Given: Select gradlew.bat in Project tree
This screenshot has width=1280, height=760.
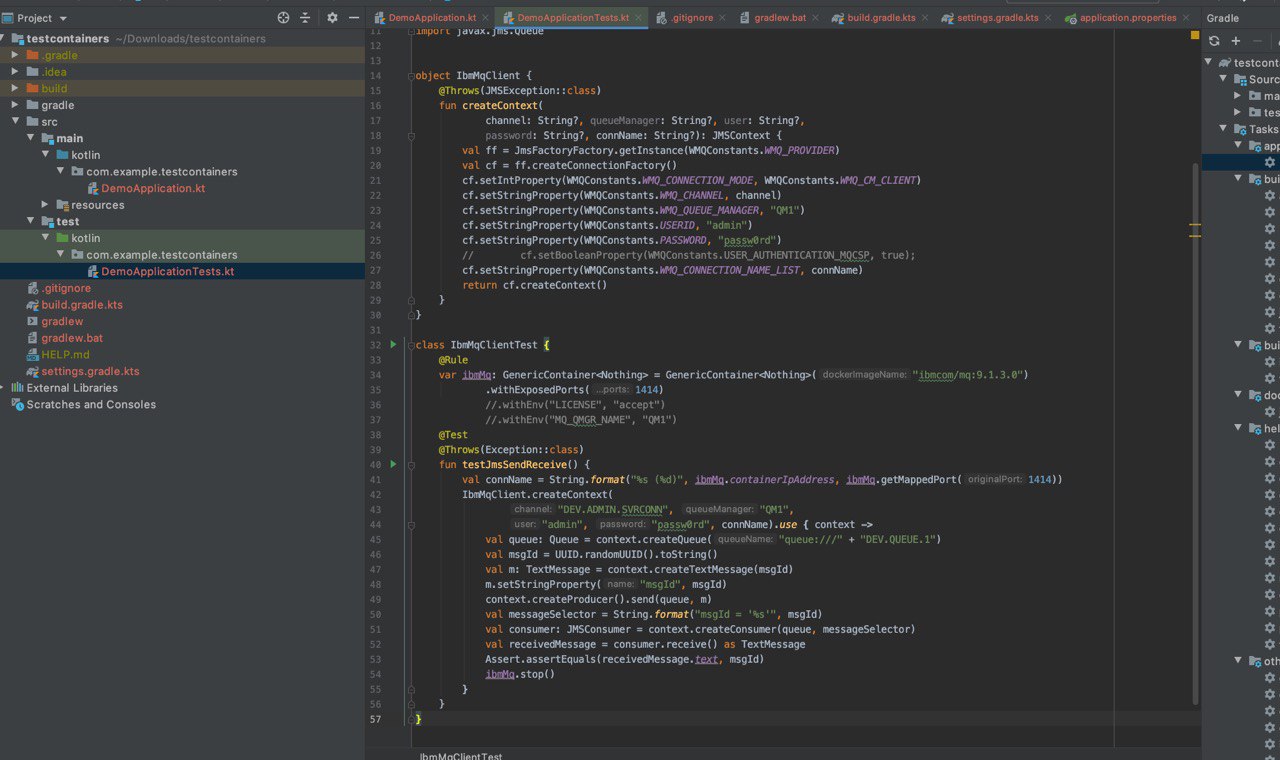Looking at the screenshot, I should (72, 338).
